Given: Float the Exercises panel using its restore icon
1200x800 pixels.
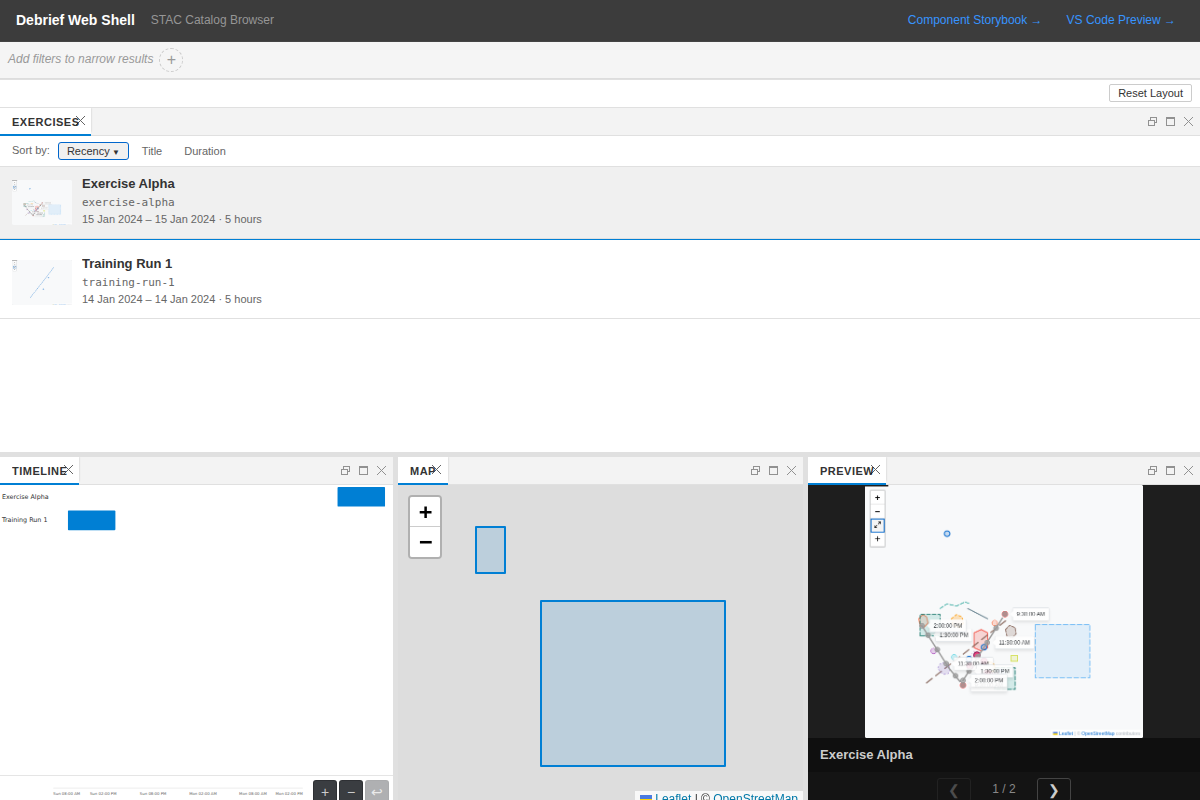Looking at the screenshot, I should click(x=1152, y=121).
